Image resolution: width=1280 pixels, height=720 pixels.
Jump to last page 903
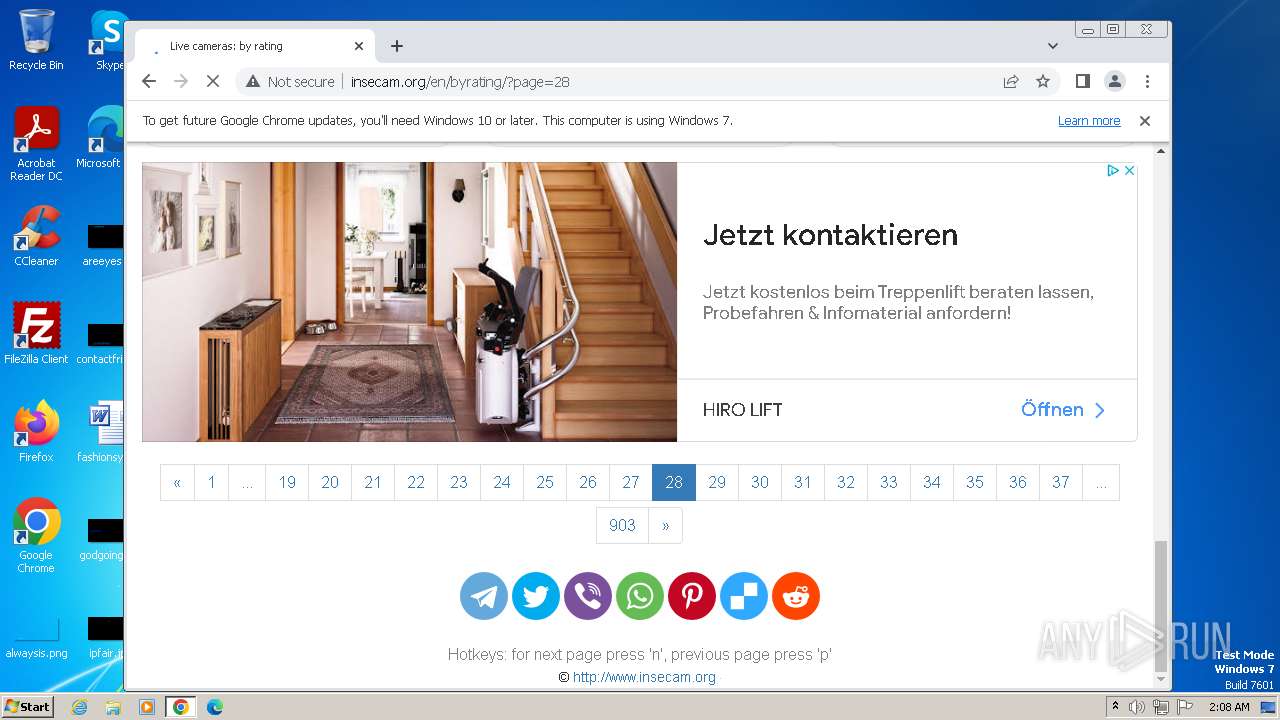622,525
